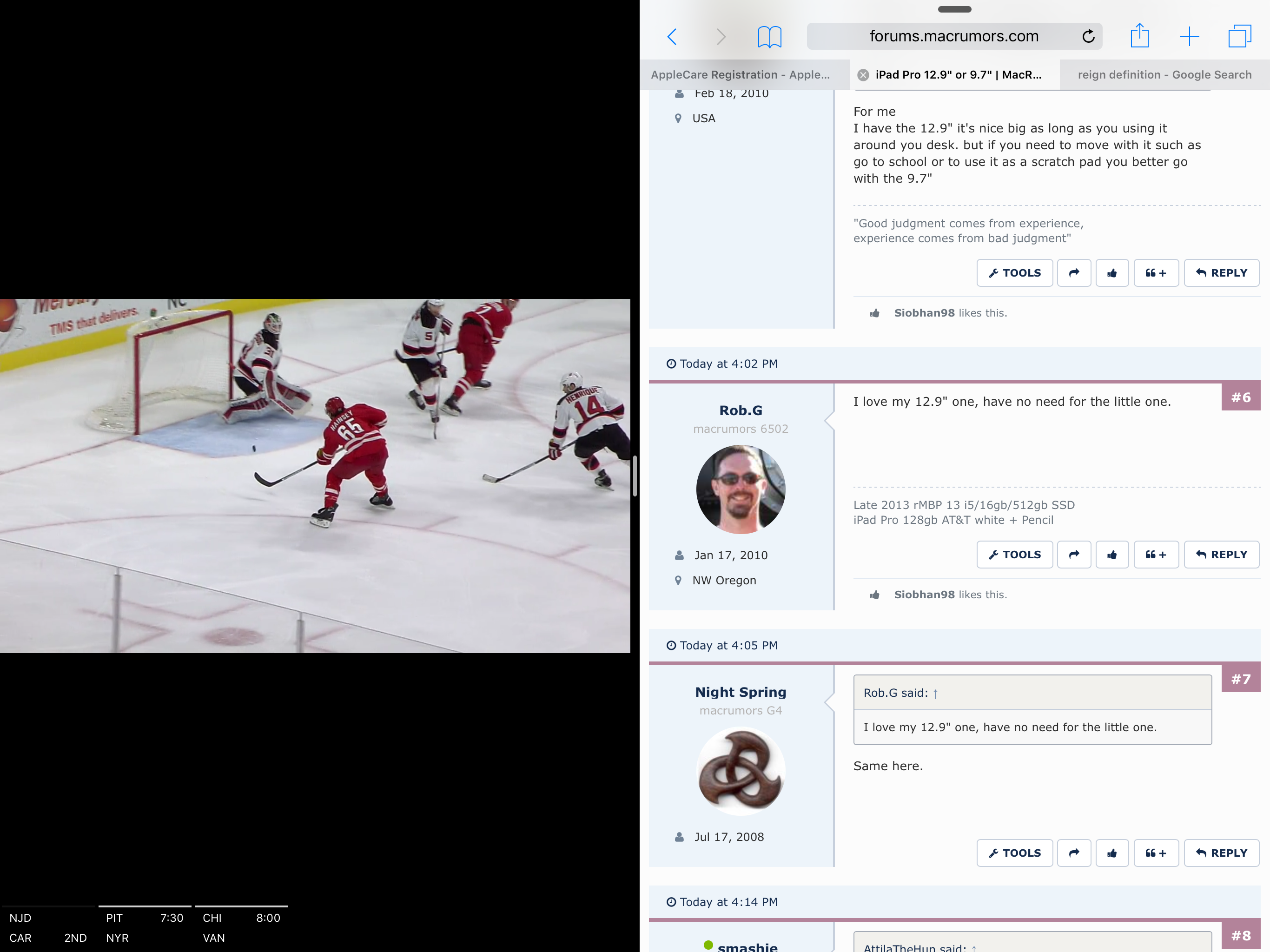
Task: Tap the Today at 4:14 PM timestamp
Action: coord(728,902)
